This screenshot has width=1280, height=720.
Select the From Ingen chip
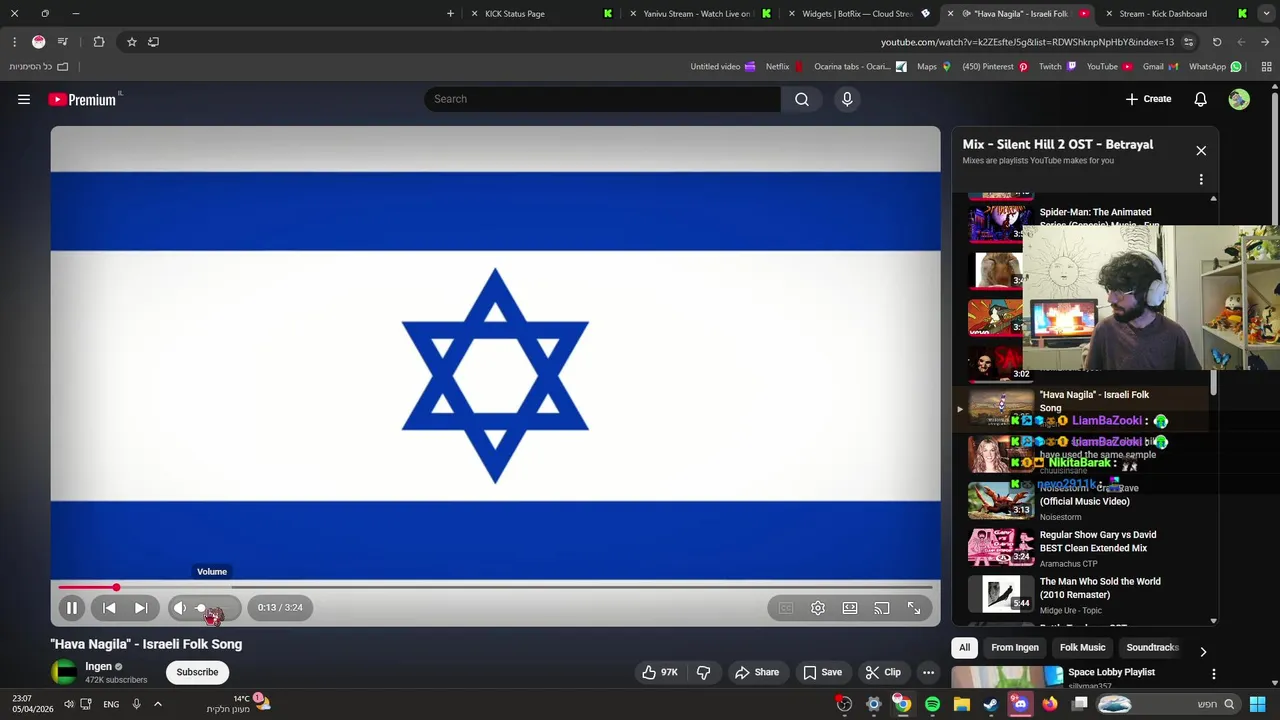tap(1015, 648)
